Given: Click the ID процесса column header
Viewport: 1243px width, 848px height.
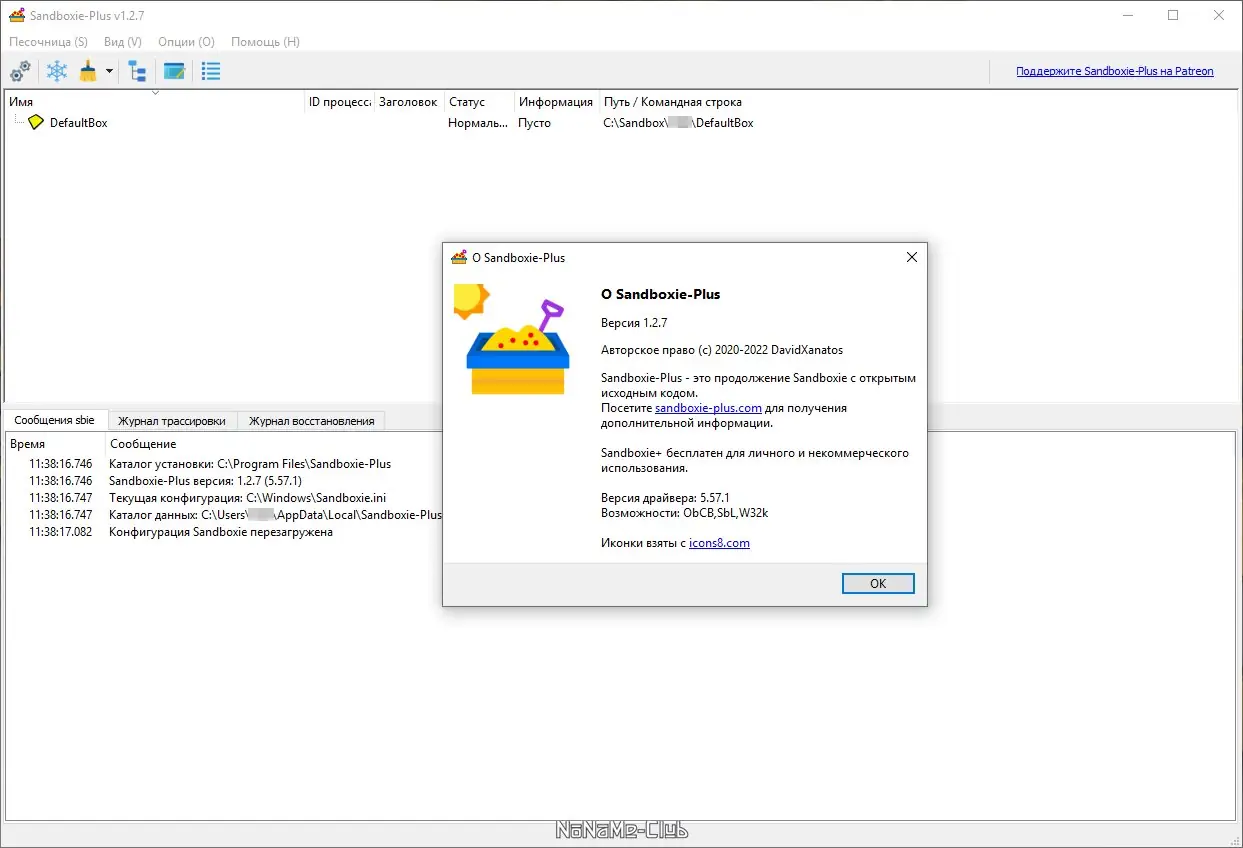Looking at the screenshot, I should [x=339, y=102].
